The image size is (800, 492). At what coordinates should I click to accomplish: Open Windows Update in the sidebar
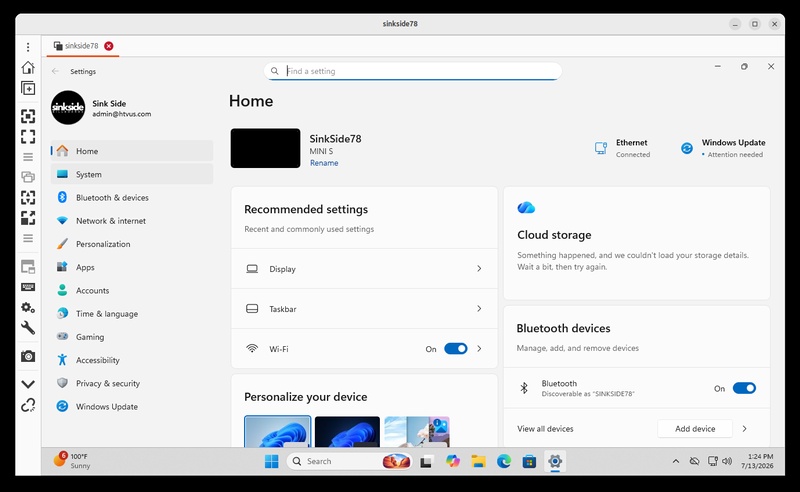coord(132,406)
